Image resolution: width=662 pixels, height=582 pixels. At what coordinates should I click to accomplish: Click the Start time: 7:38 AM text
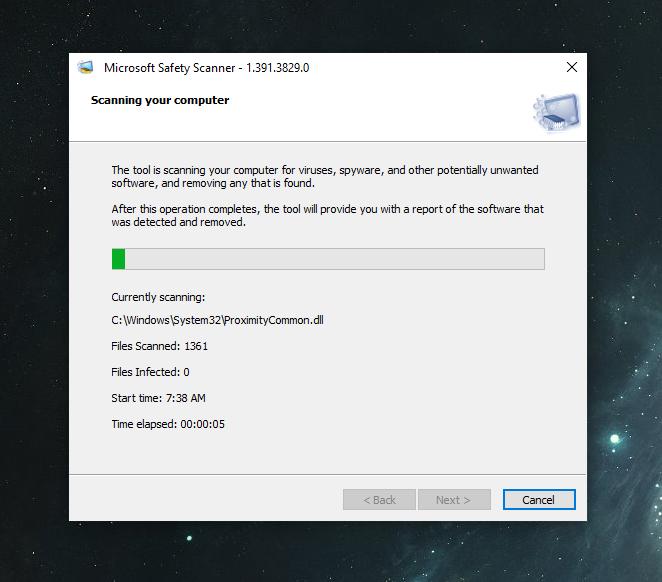(x=158, y=398)
